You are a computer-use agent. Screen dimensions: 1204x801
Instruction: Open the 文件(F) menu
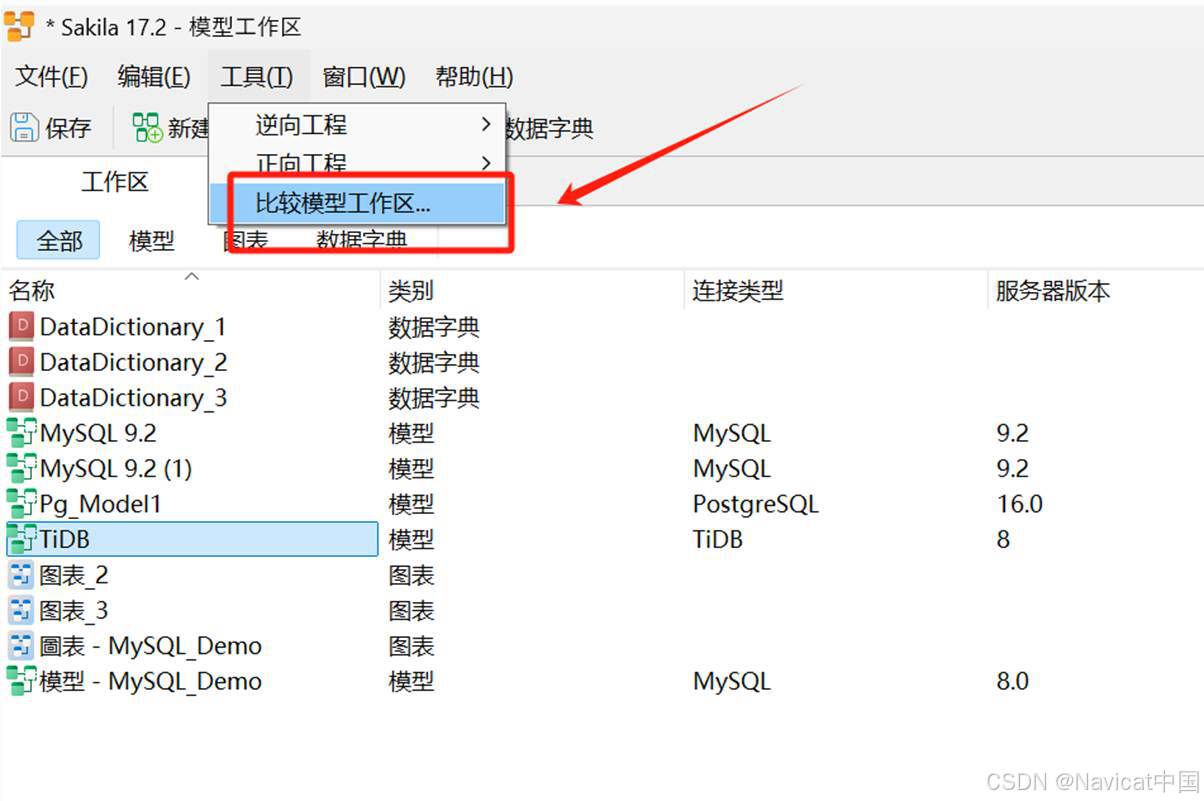[x=52, y=77]
